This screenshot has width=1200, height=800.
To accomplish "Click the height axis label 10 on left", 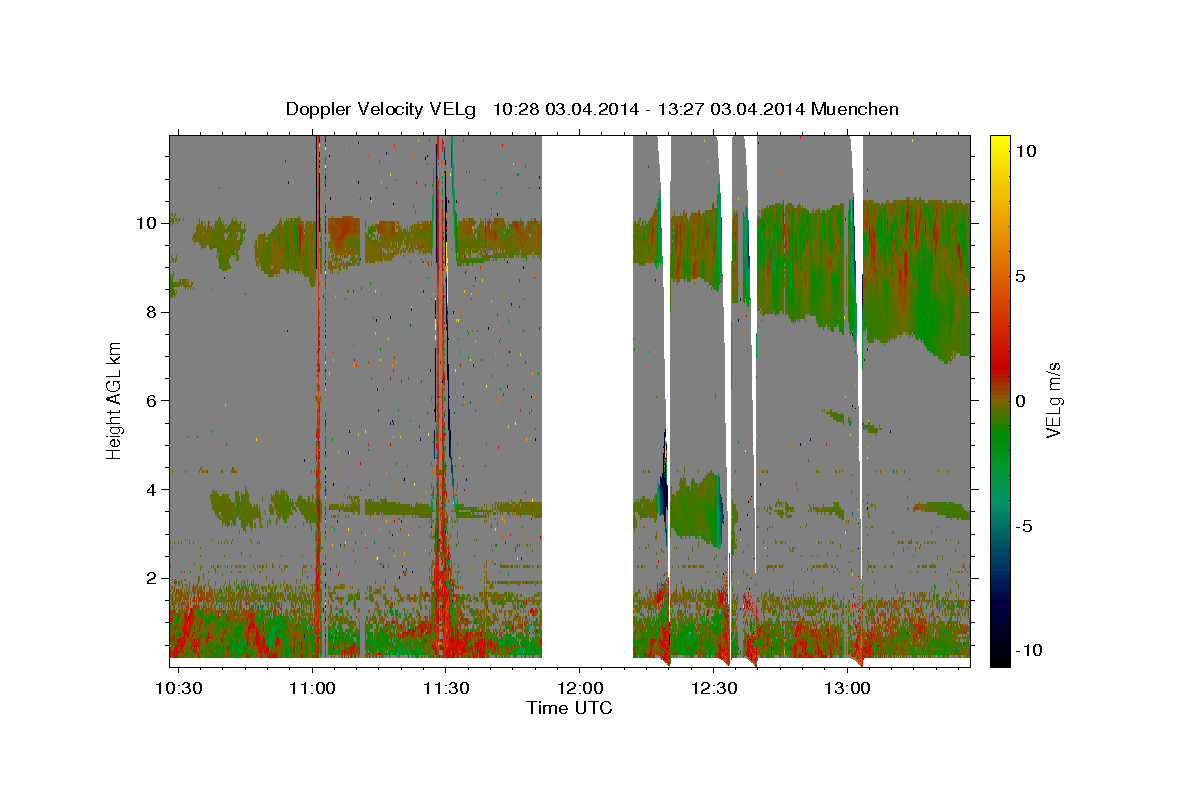I will pos(149,222).
